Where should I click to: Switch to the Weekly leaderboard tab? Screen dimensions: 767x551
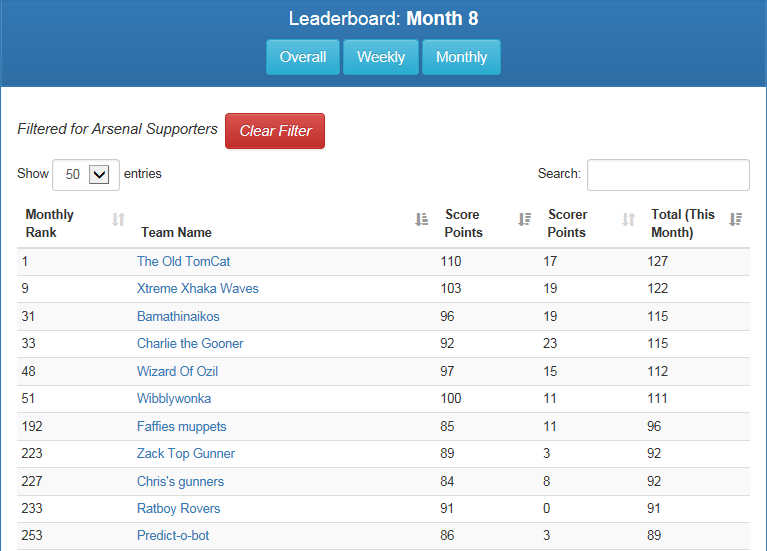[x=380, y=57]
